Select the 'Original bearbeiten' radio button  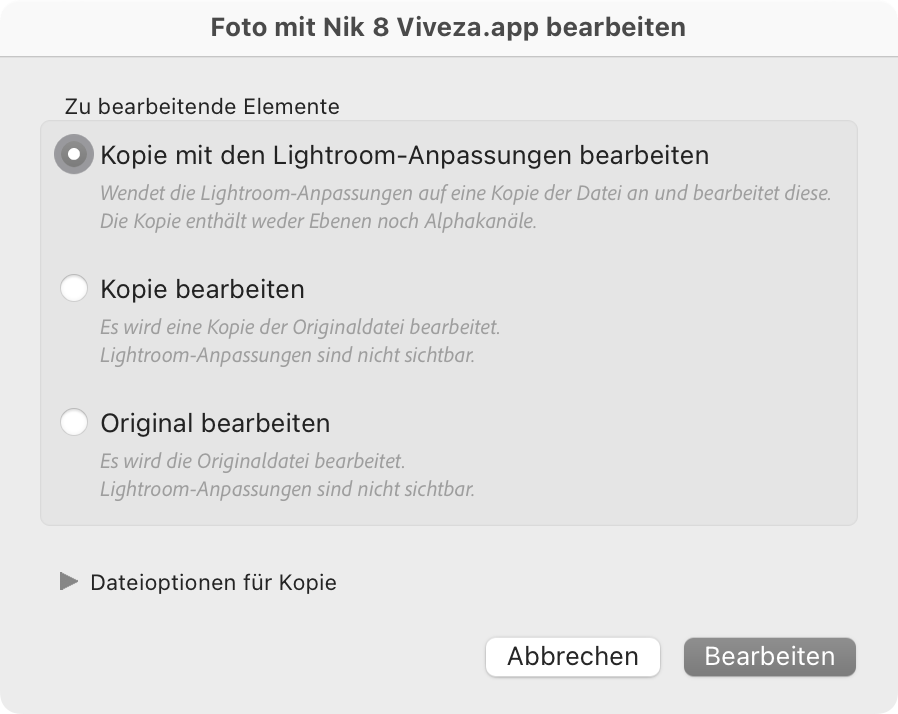point(74,422)
